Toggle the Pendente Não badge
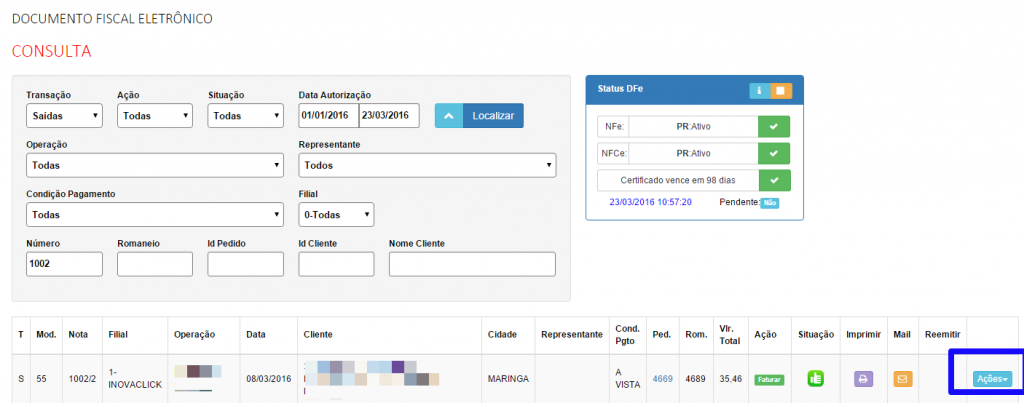The width and height of the screenshot is (1024, 403). point(769,203)
